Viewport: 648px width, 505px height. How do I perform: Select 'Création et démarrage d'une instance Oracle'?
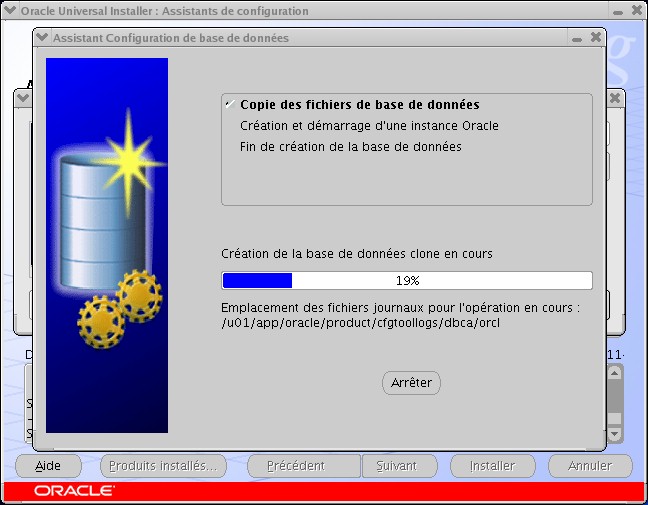(369, 126)
